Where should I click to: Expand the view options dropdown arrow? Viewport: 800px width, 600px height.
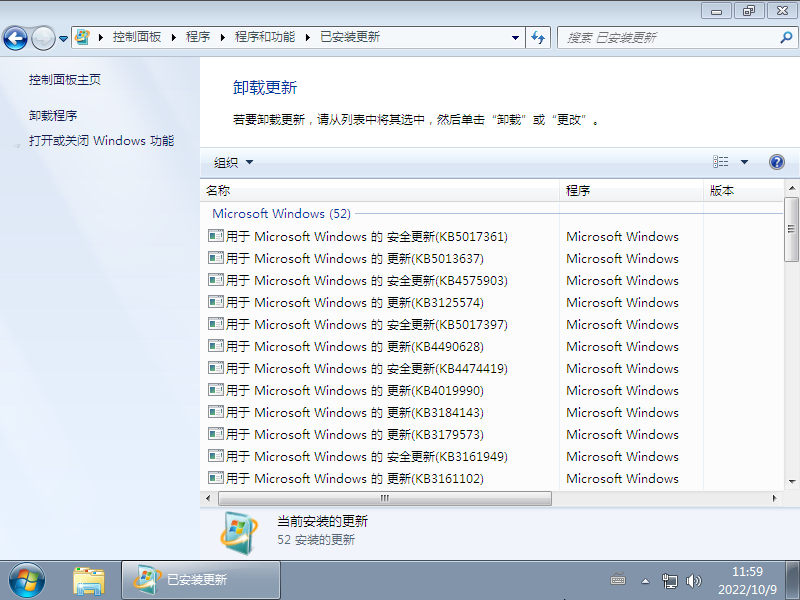tap(744, 162)
